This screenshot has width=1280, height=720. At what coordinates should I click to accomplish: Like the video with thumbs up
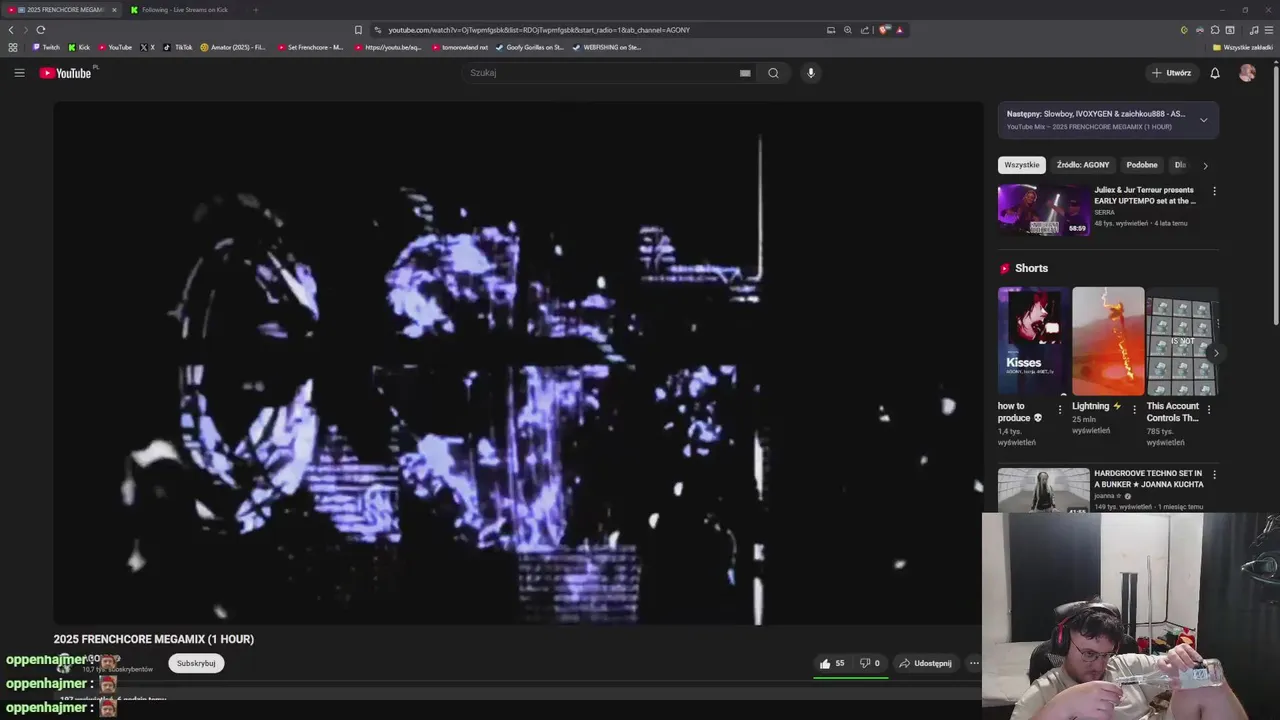(x=832, y=663)
